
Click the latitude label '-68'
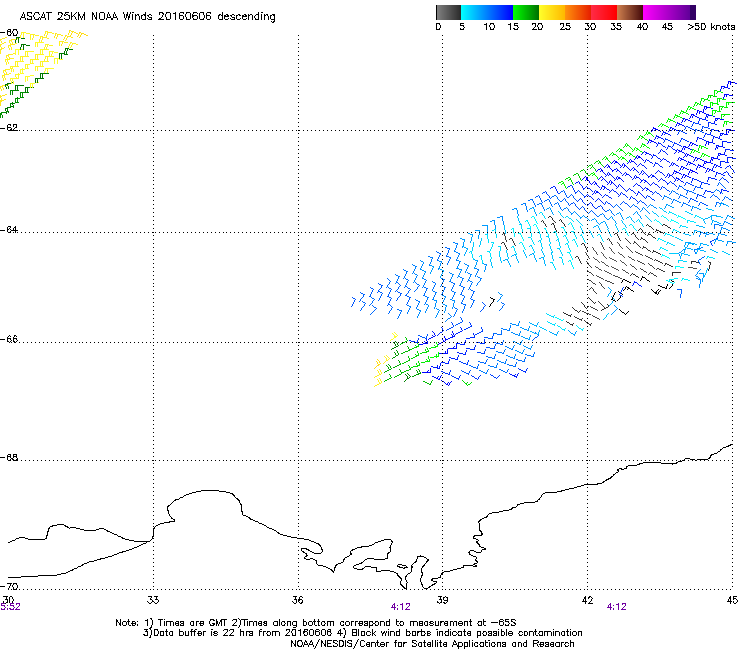(x=9, y=457)
